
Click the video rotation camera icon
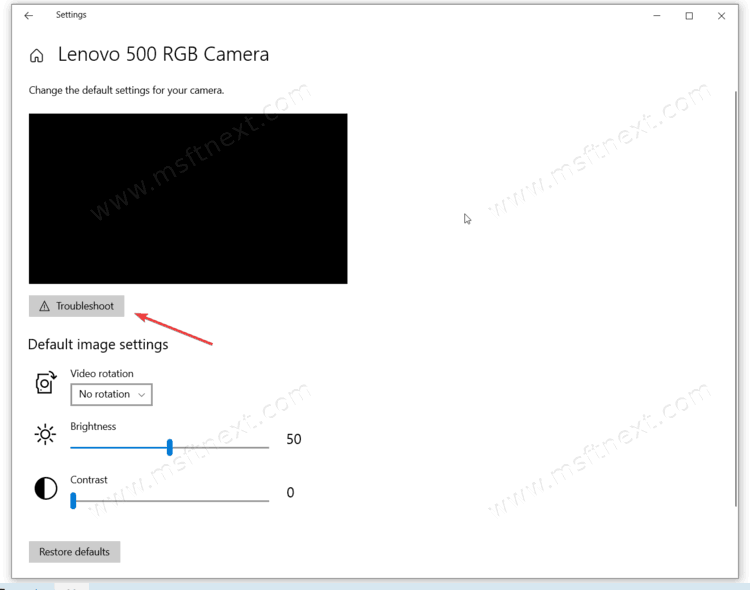point(46,383)
